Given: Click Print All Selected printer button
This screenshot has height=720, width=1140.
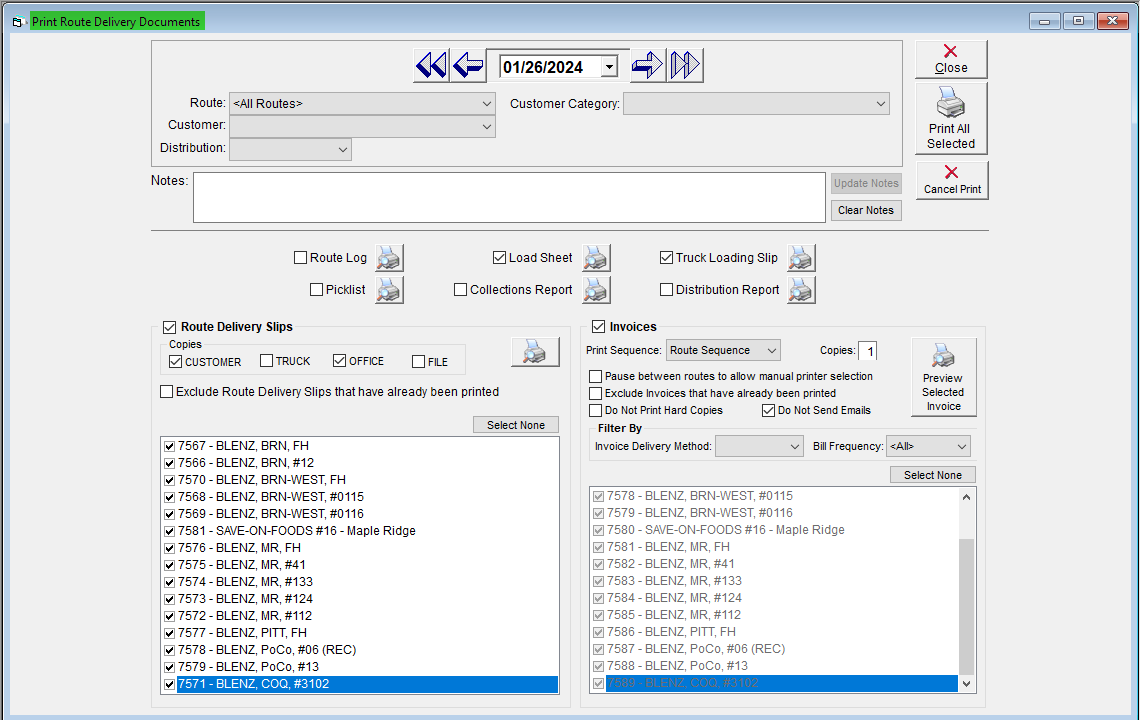Looking at the screenshot, I should [x=951, y=119].
